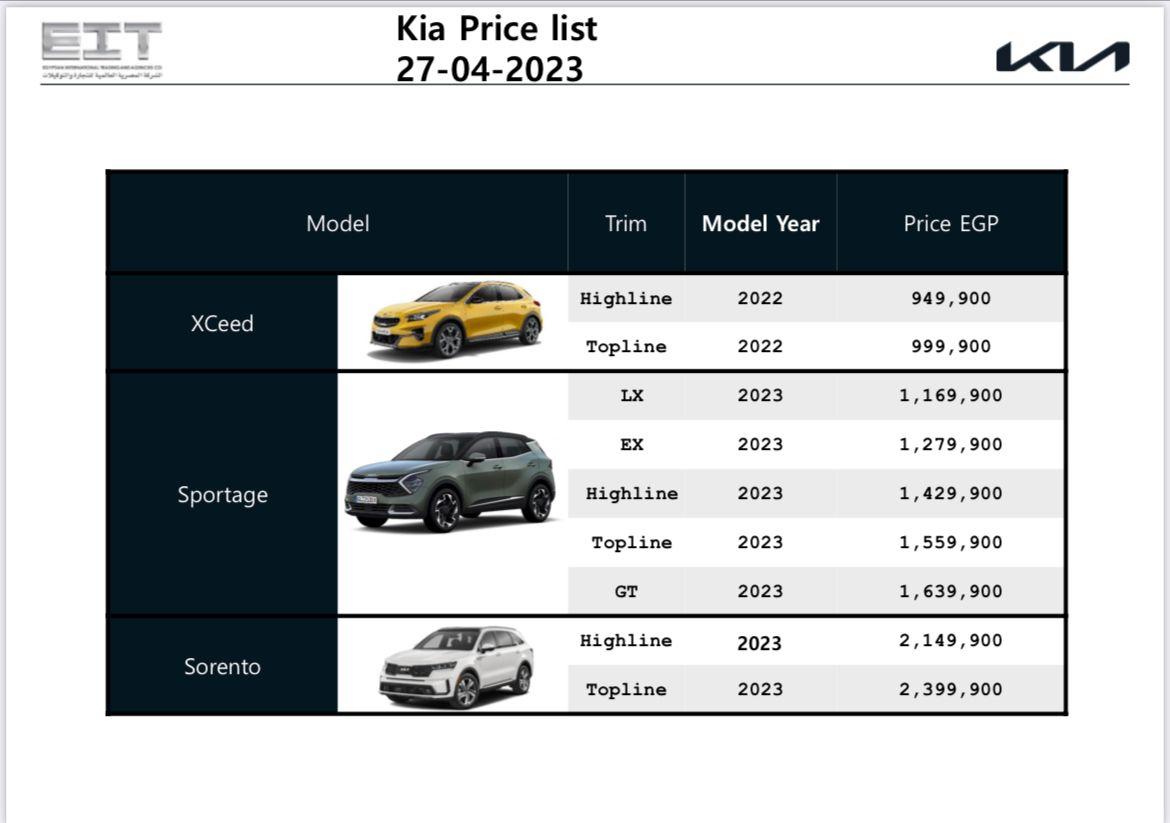Click the Kia brand logo
Viewport: 1170px width, 823px height.
1062,57
